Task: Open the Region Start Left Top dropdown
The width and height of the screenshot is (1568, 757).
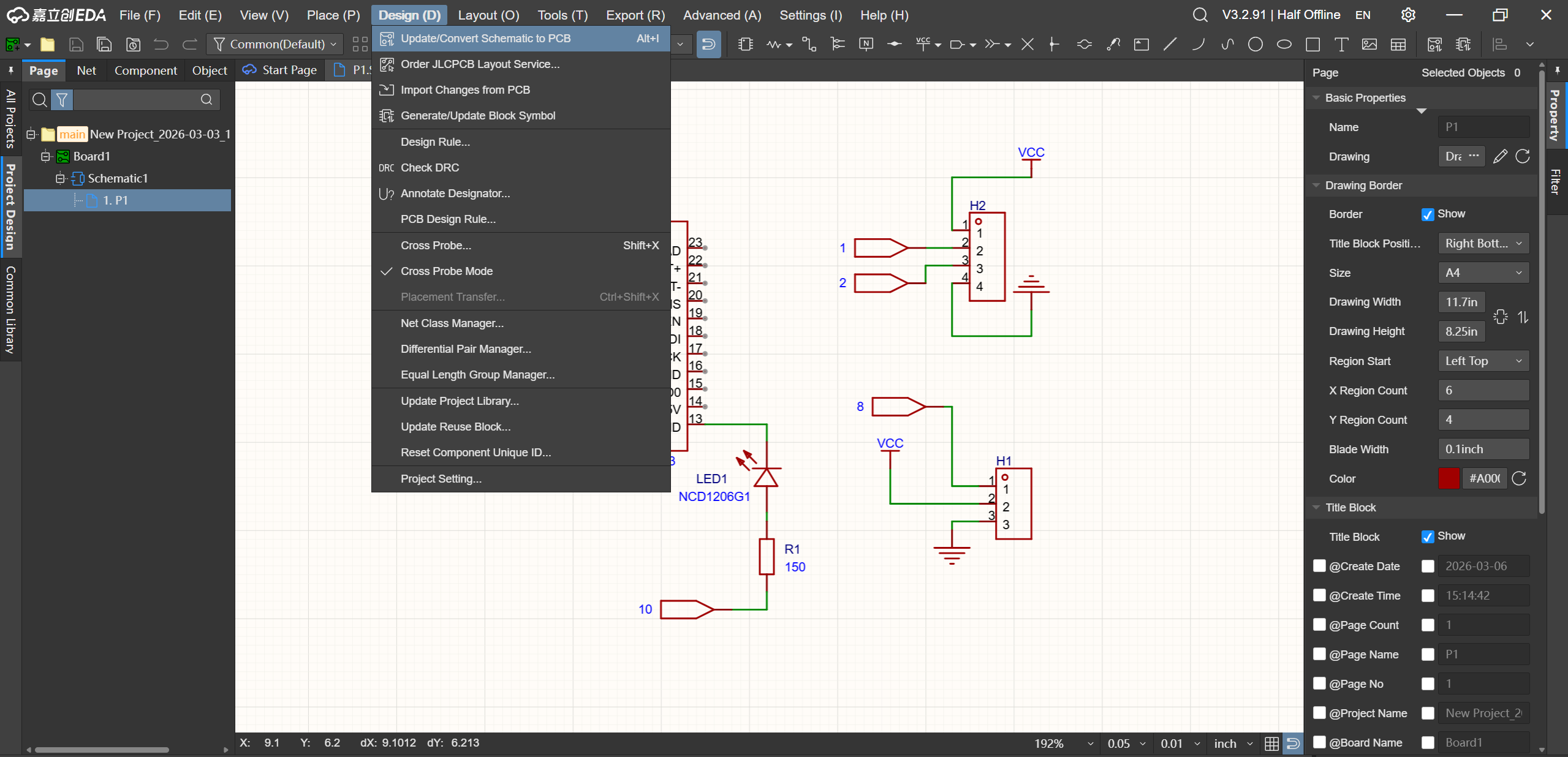Action: click(1483, 361)
